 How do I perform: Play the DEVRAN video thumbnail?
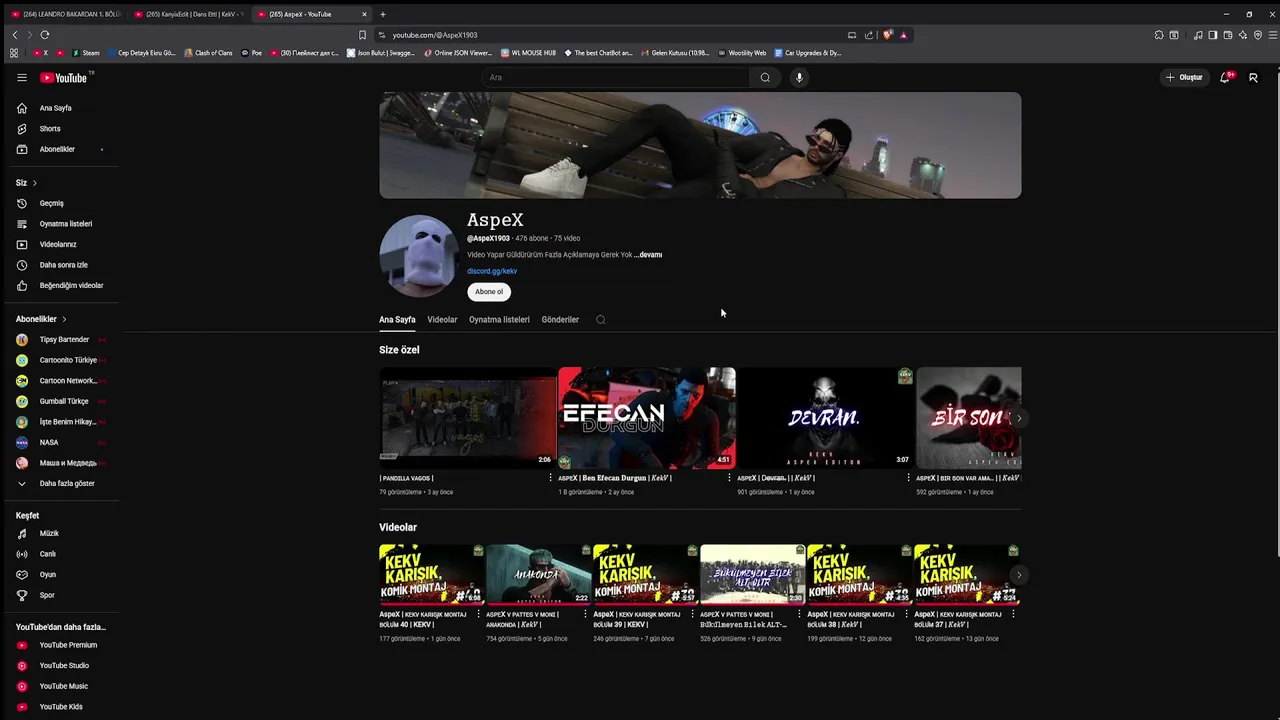(824, 418)
